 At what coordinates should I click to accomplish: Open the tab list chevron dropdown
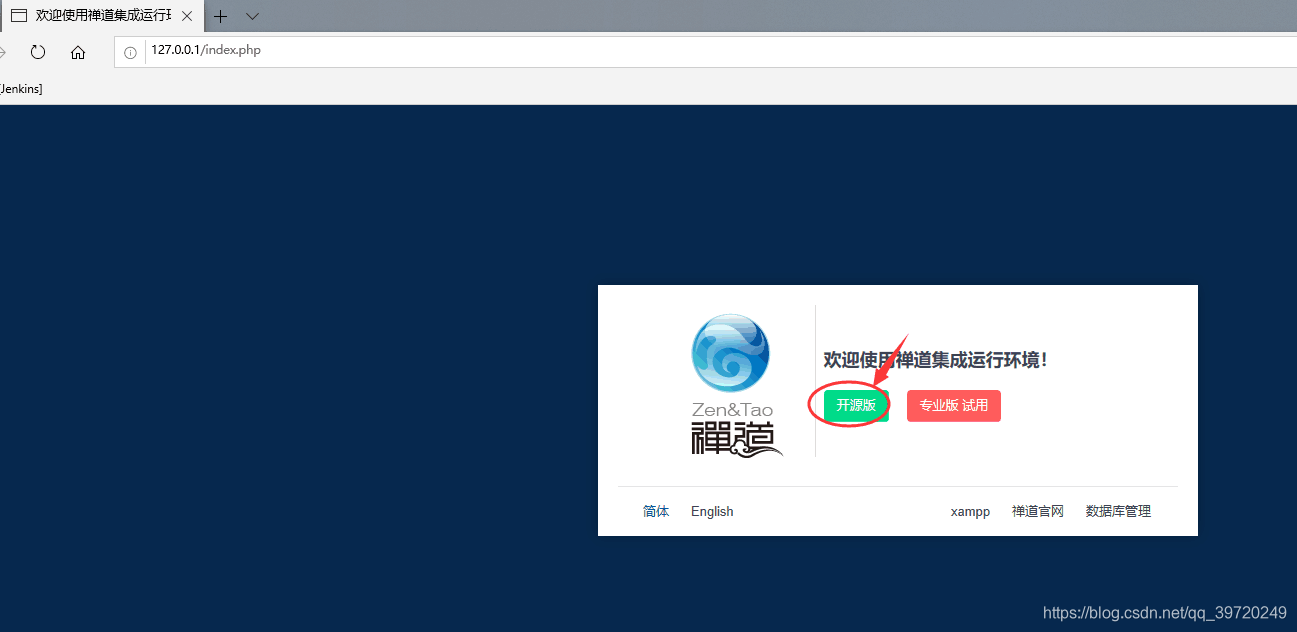(252, 16)
